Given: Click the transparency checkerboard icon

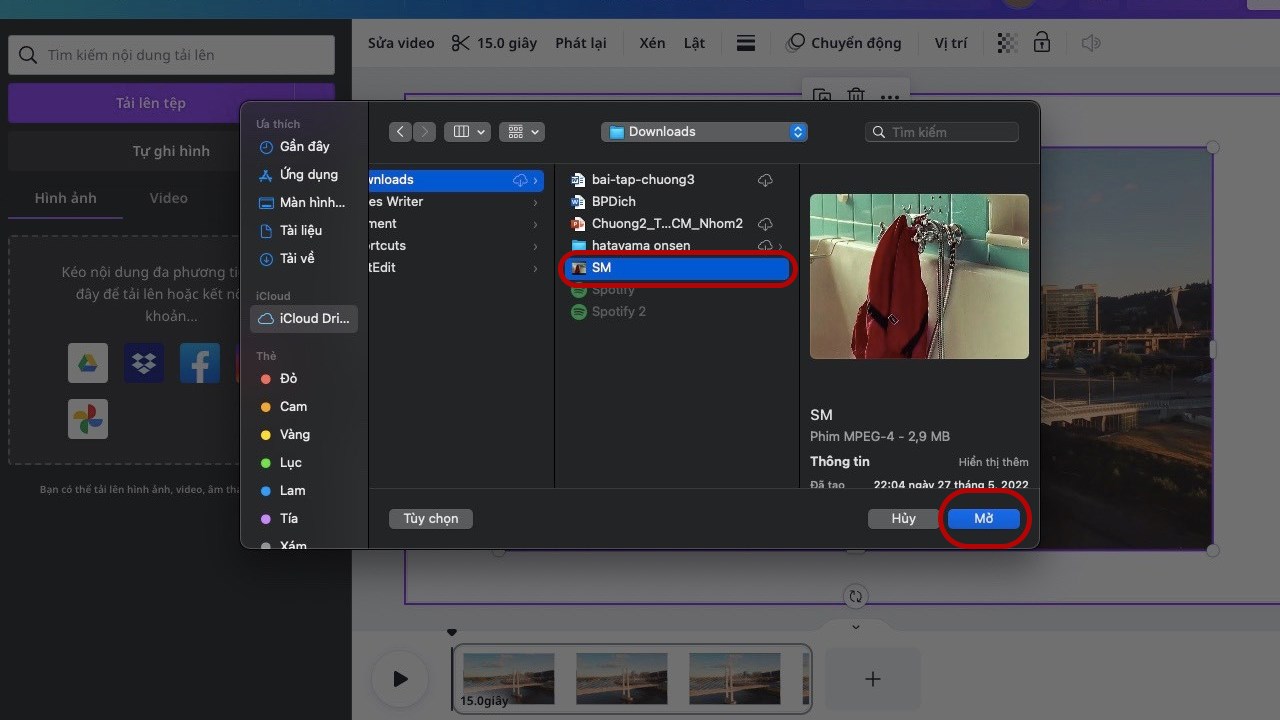Looking at the screenshot, I should tap(1009, 43).
